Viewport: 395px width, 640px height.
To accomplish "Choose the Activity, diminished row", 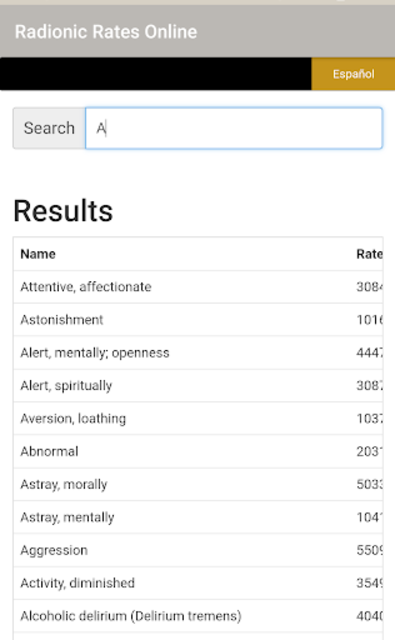I will [x=198, y=583].
